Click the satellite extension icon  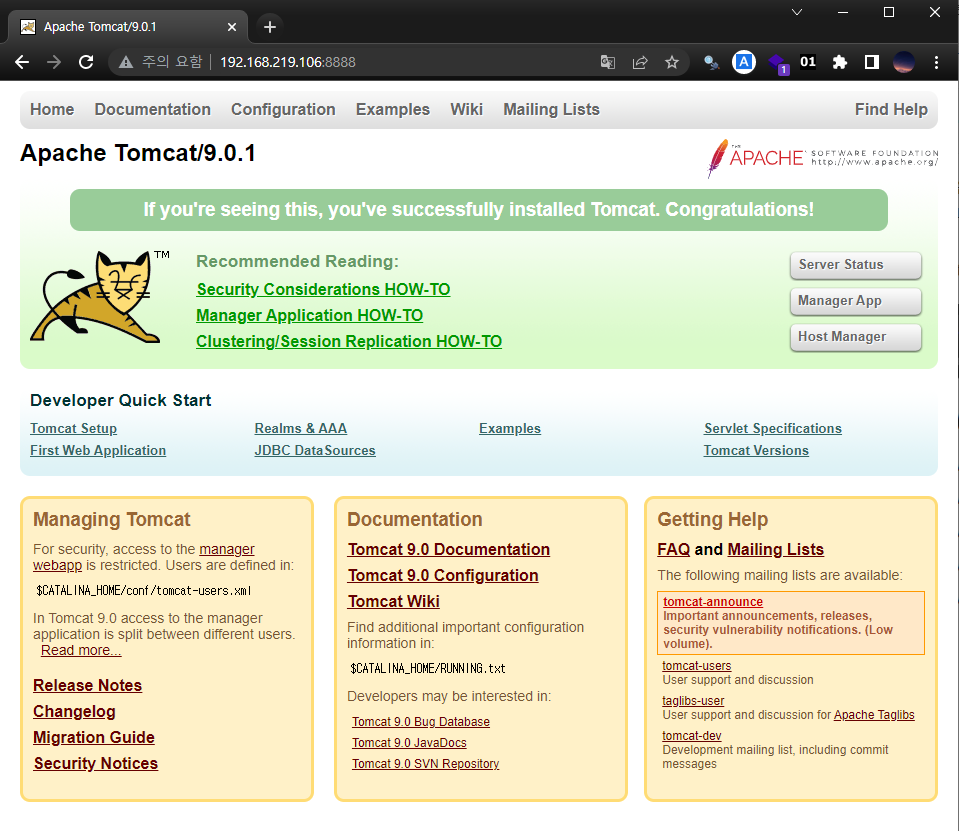(x=711, y=62)
